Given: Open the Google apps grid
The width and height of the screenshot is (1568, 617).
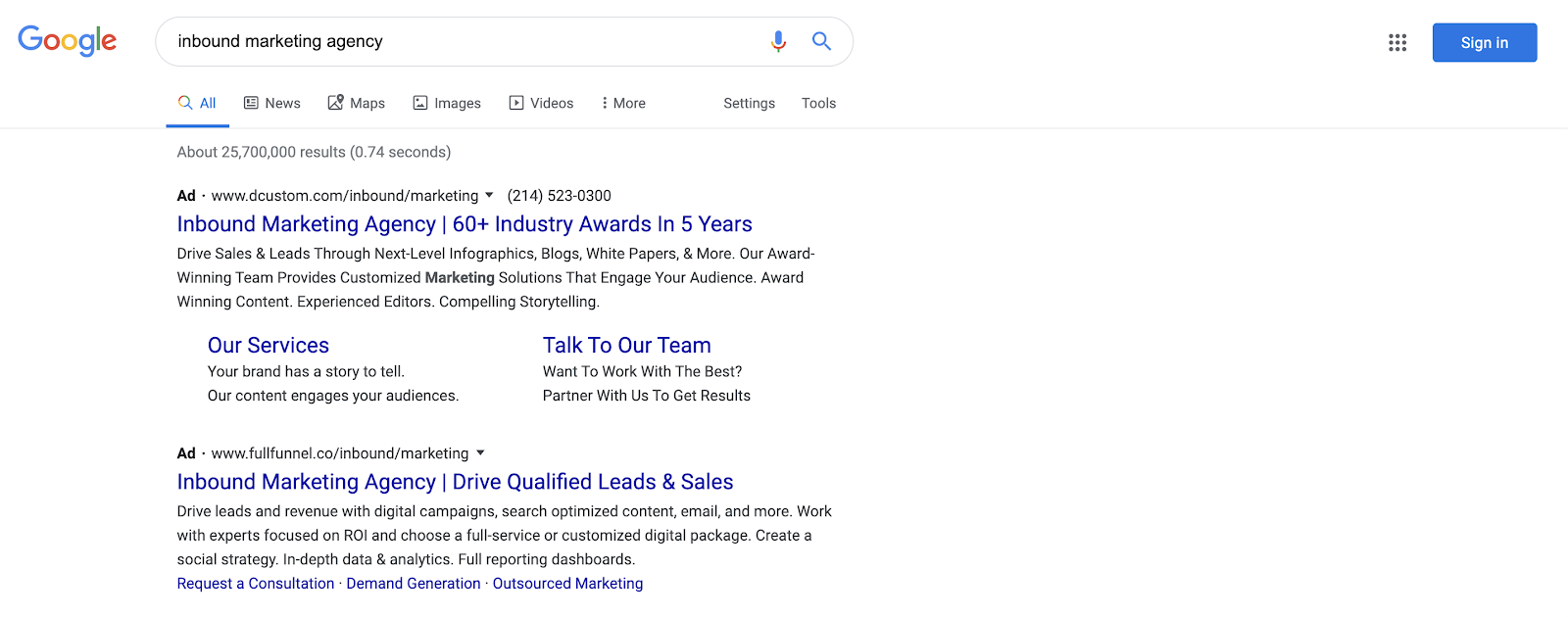Looking at the screenshot, I should coord(1397,42).
